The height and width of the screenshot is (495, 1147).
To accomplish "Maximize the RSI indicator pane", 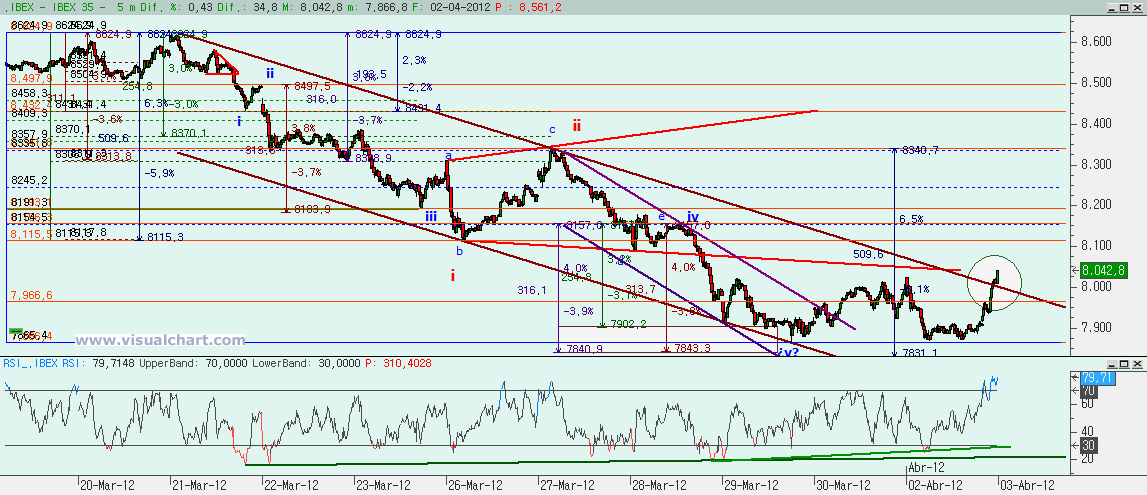I will point(1125,363).
